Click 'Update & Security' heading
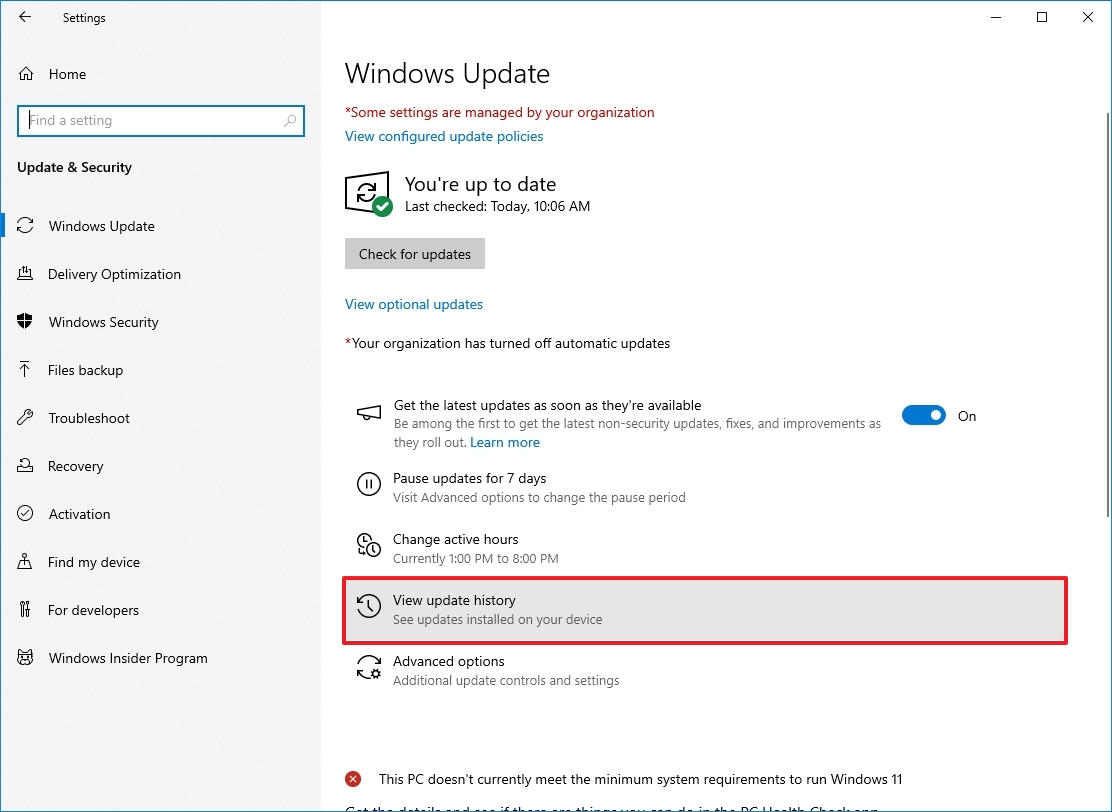 [x=74, y=167]
